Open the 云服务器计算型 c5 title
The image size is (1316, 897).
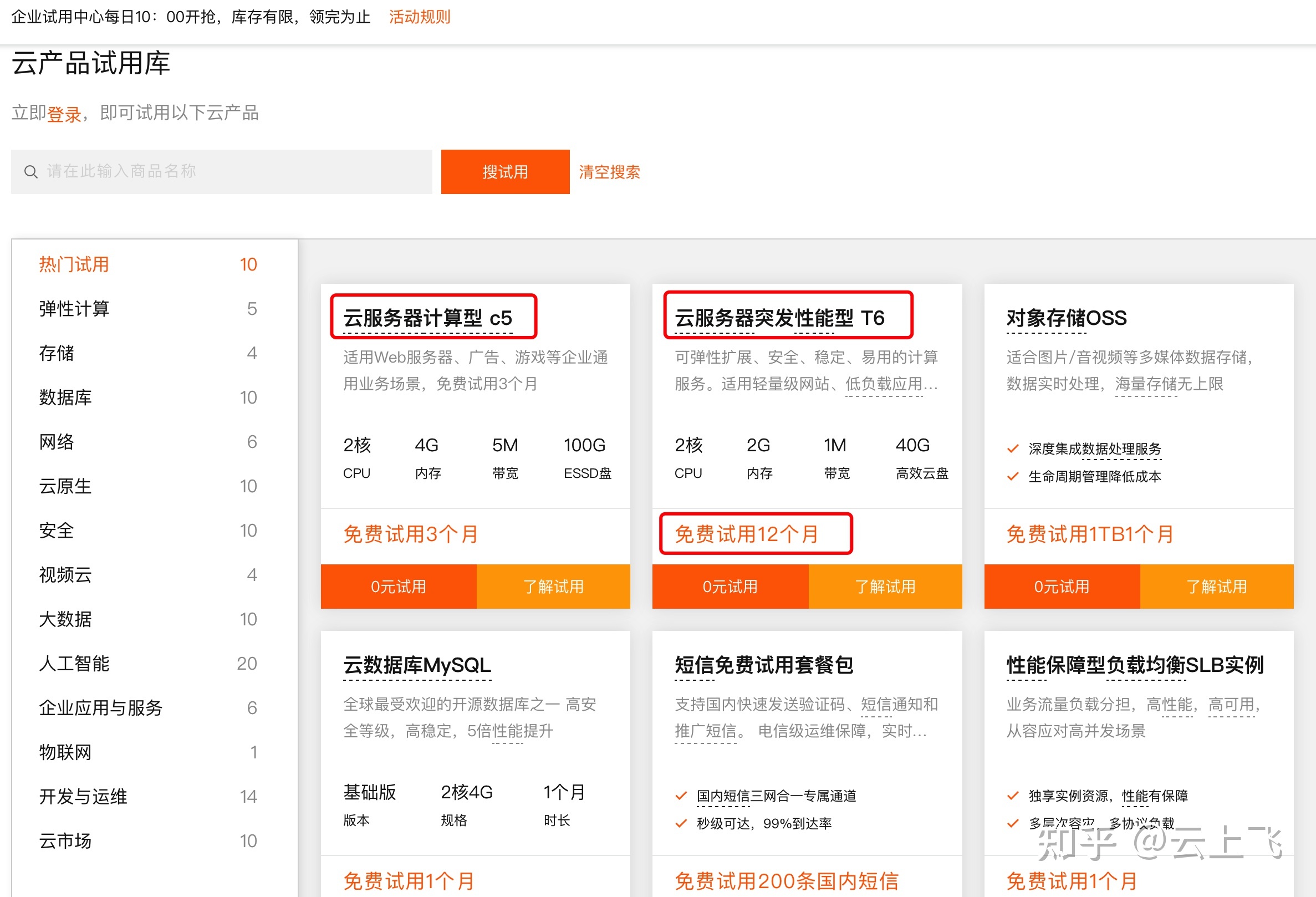click(427, 318)
